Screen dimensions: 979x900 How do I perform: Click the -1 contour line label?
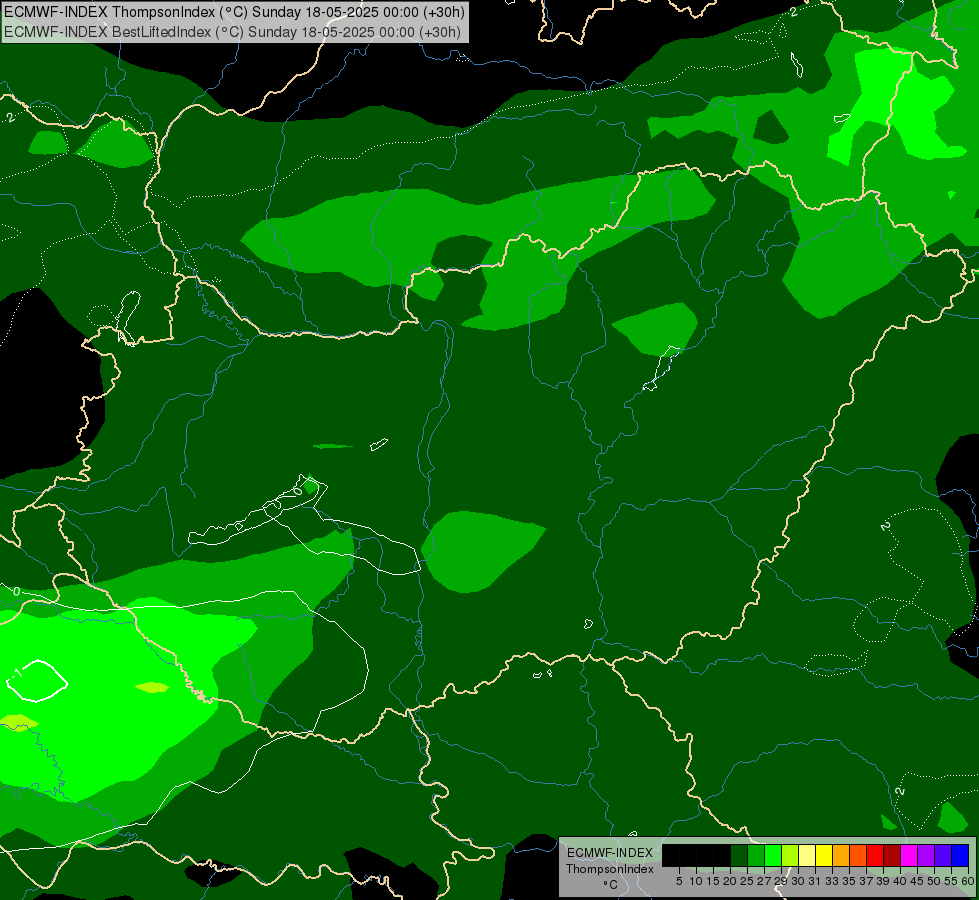tap(16, 673)
